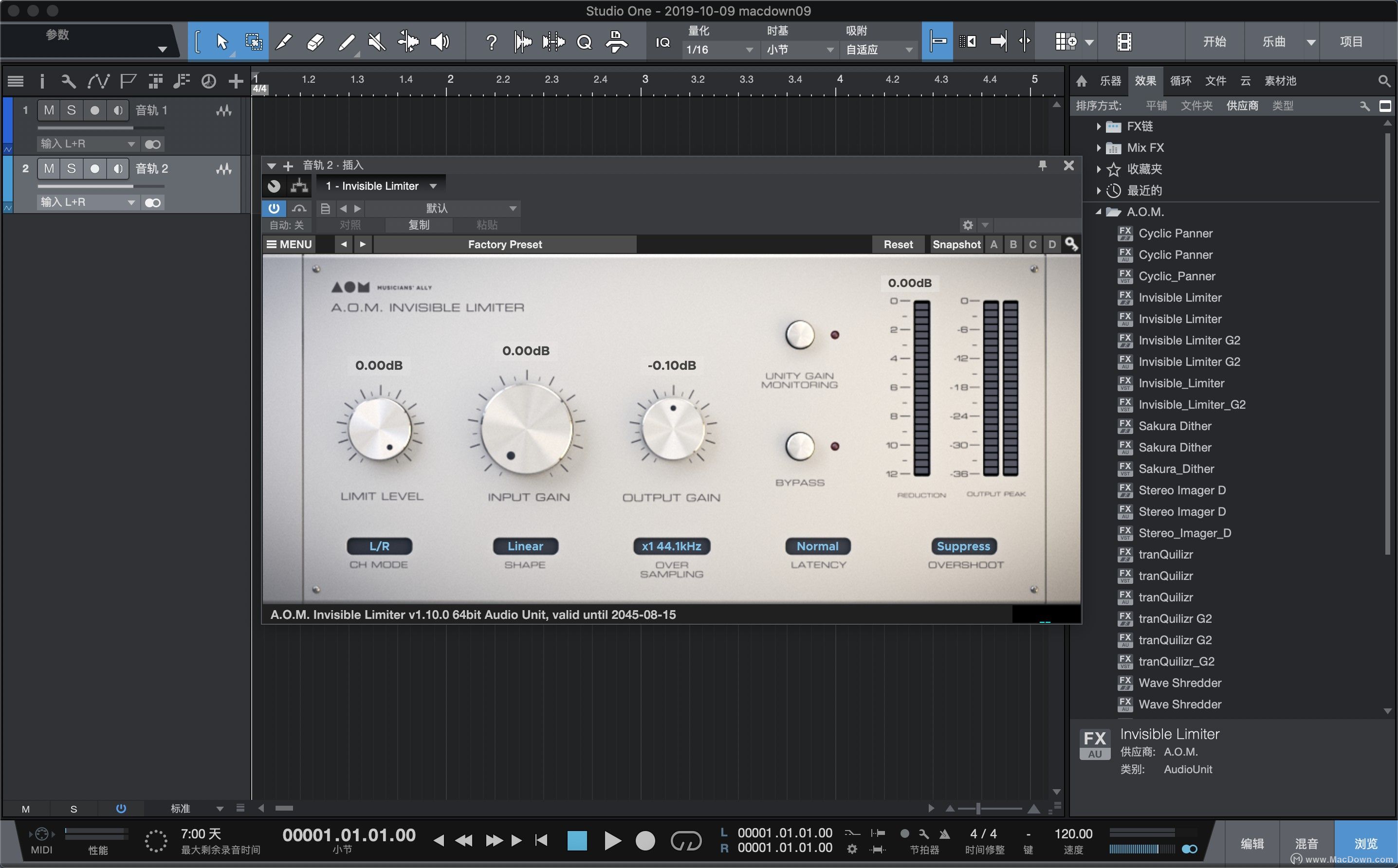This screenshot has width=1398, height=868.
Task: Toggle monitor on track 音轨 2
Action: pyautogui.click(x=118, y=169)
